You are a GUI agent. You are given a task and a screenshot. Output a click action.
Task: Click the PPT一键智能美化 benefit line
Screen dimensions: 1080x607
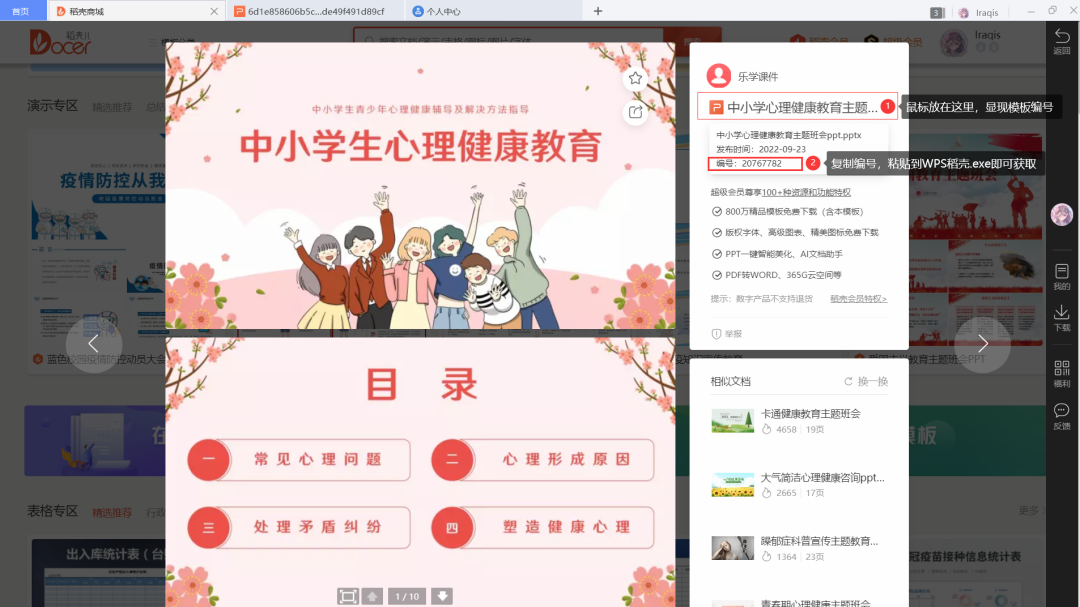[x=777, y=254]
